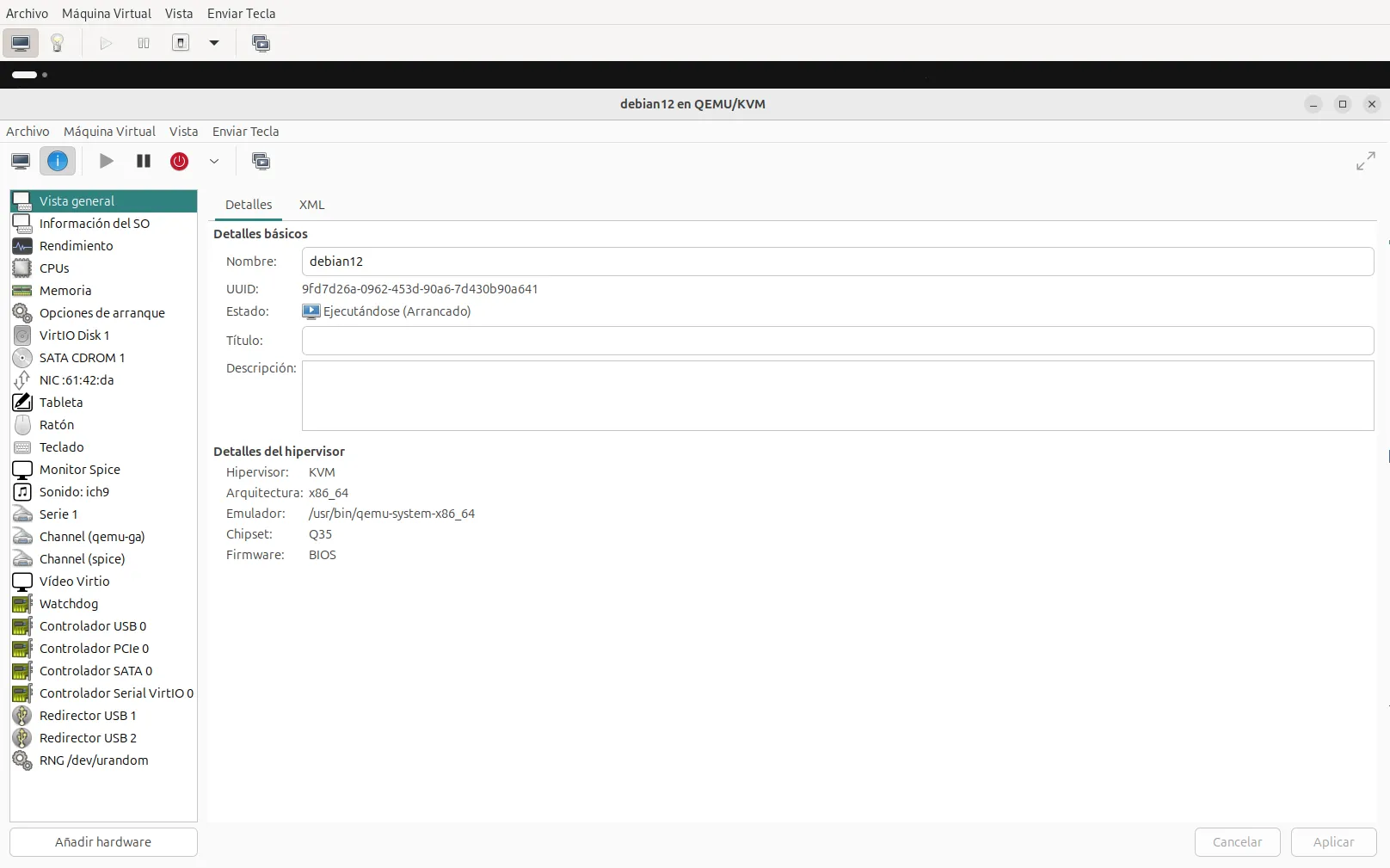Click the red power shutdown button
Screen dimensions: 1390x868
point(179,161)
